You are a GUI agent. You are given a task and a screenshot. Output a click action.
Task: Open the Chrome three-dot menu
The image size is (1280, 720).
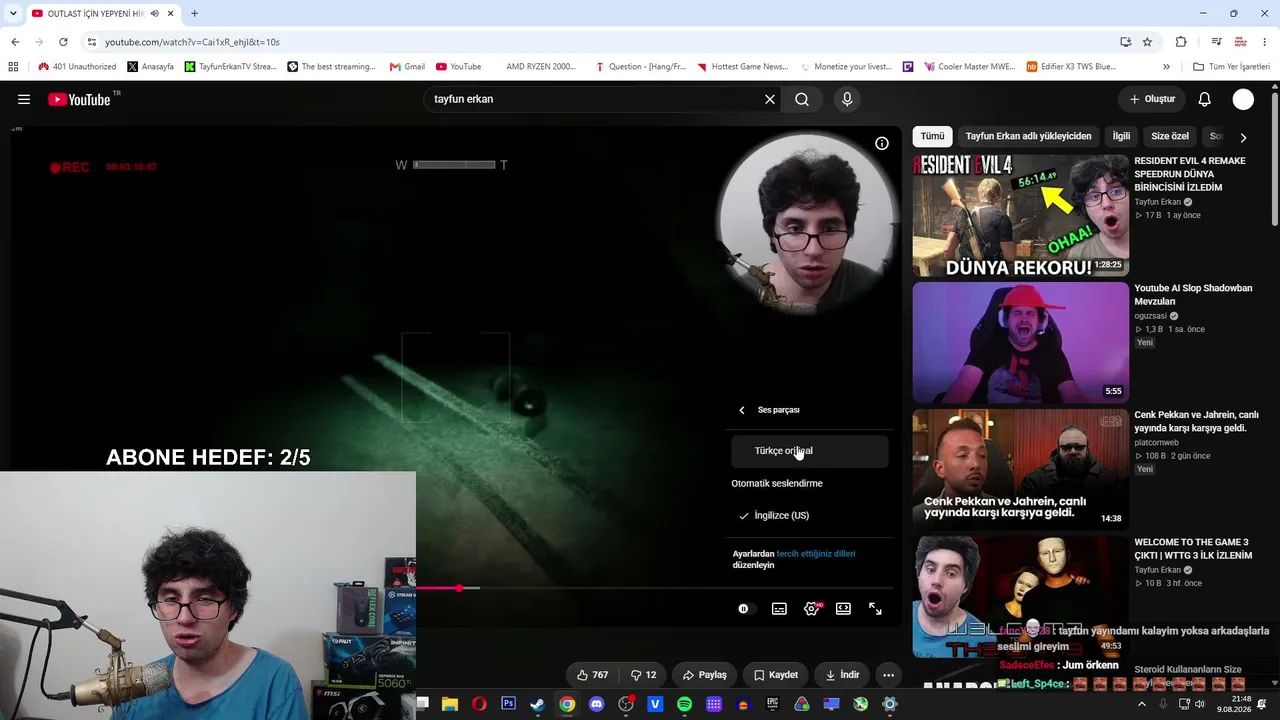(x=1265, y=42)
